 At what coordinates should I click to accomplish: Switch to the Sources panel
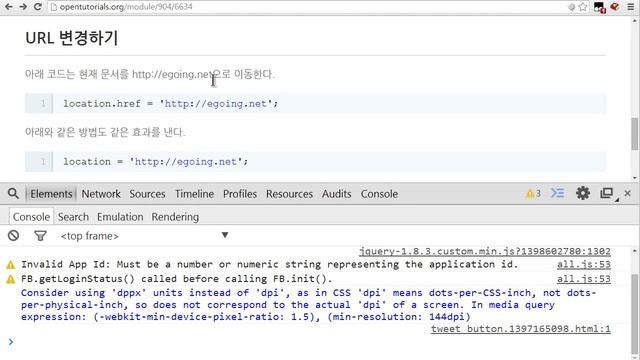pyautogui.click(x=147, y=194)
